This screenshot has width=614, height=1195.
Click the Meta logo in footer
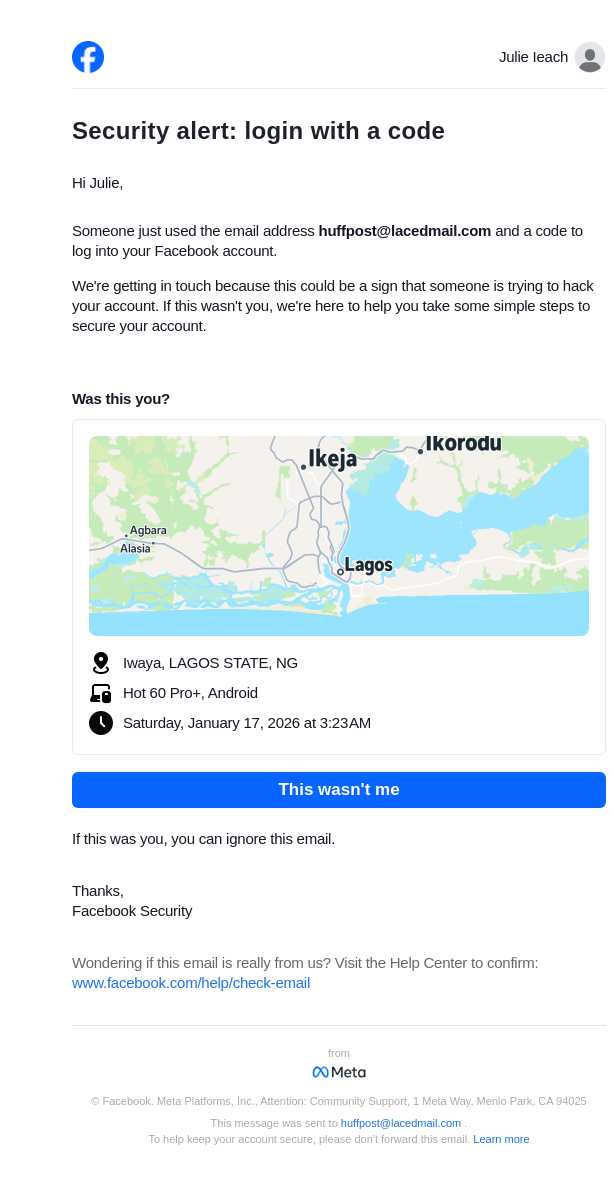(339, 1072)
